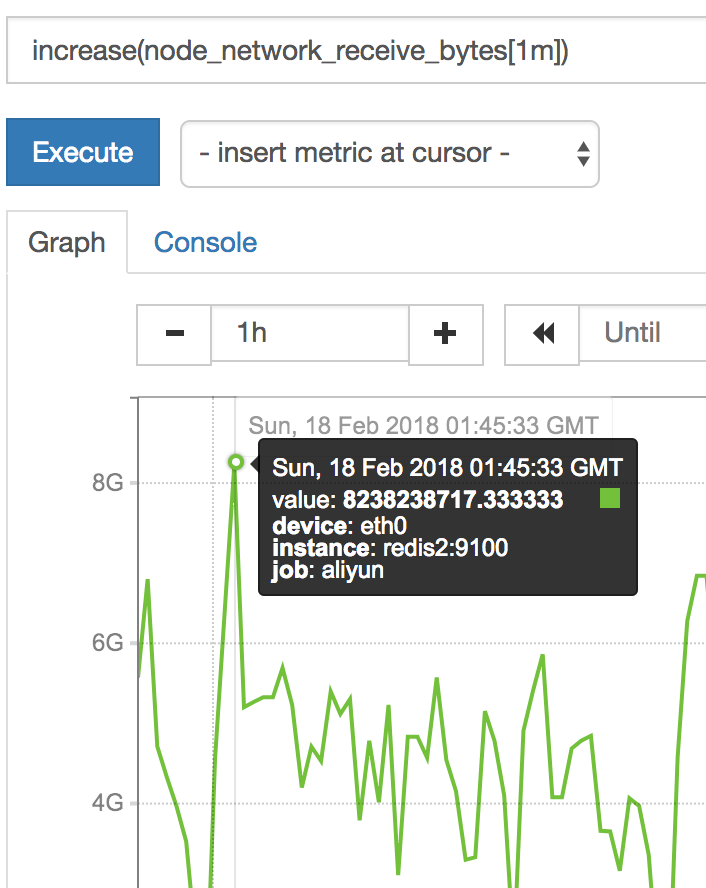The height and width of the screenshot is (888, 706).
Task: Decrease time range with minus button
Action: pyautogui.click(x=174, y=335)
